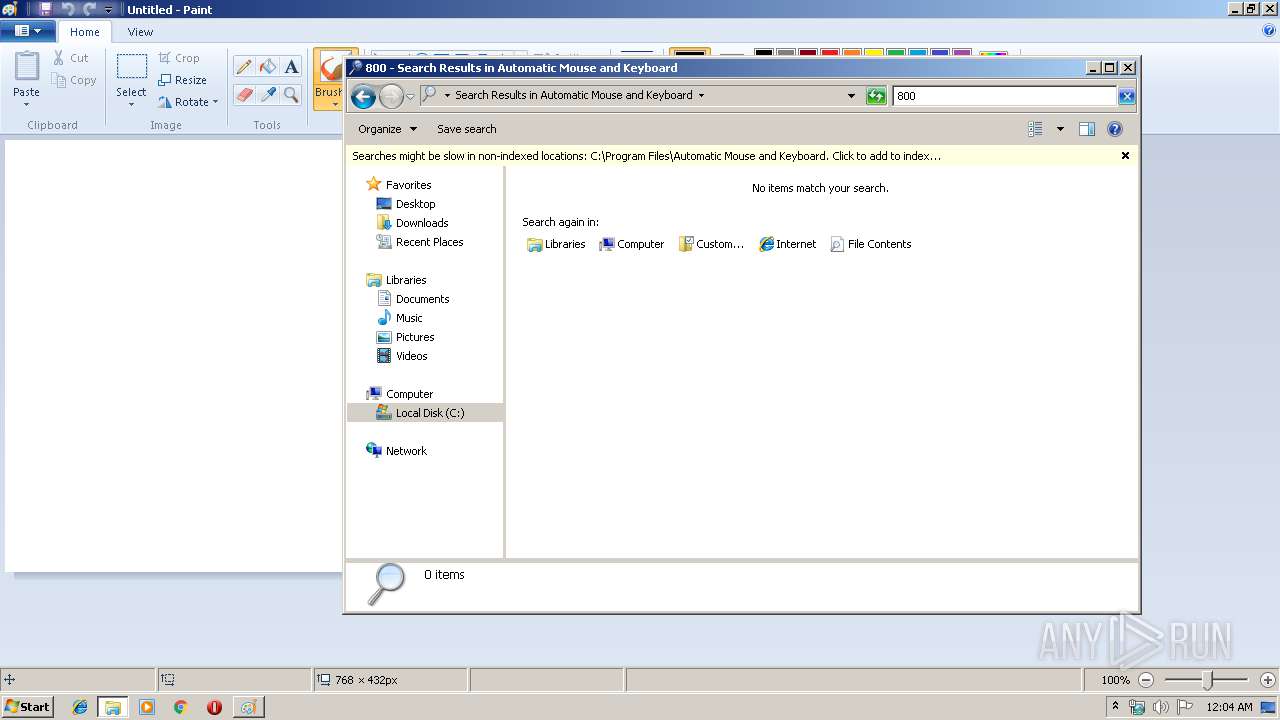The width and height of the screenshot is (1280, 720).
Task: Open the recent pages dropdown beside forward button
Action: click(410, 96)
